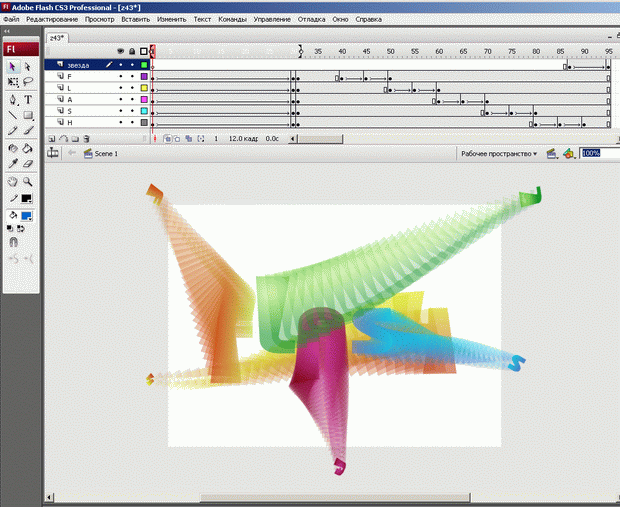The width and height of the screenshot is (620, 507).
Task: Click yellow outline swatch of layer L
Action: pos(144,88)
